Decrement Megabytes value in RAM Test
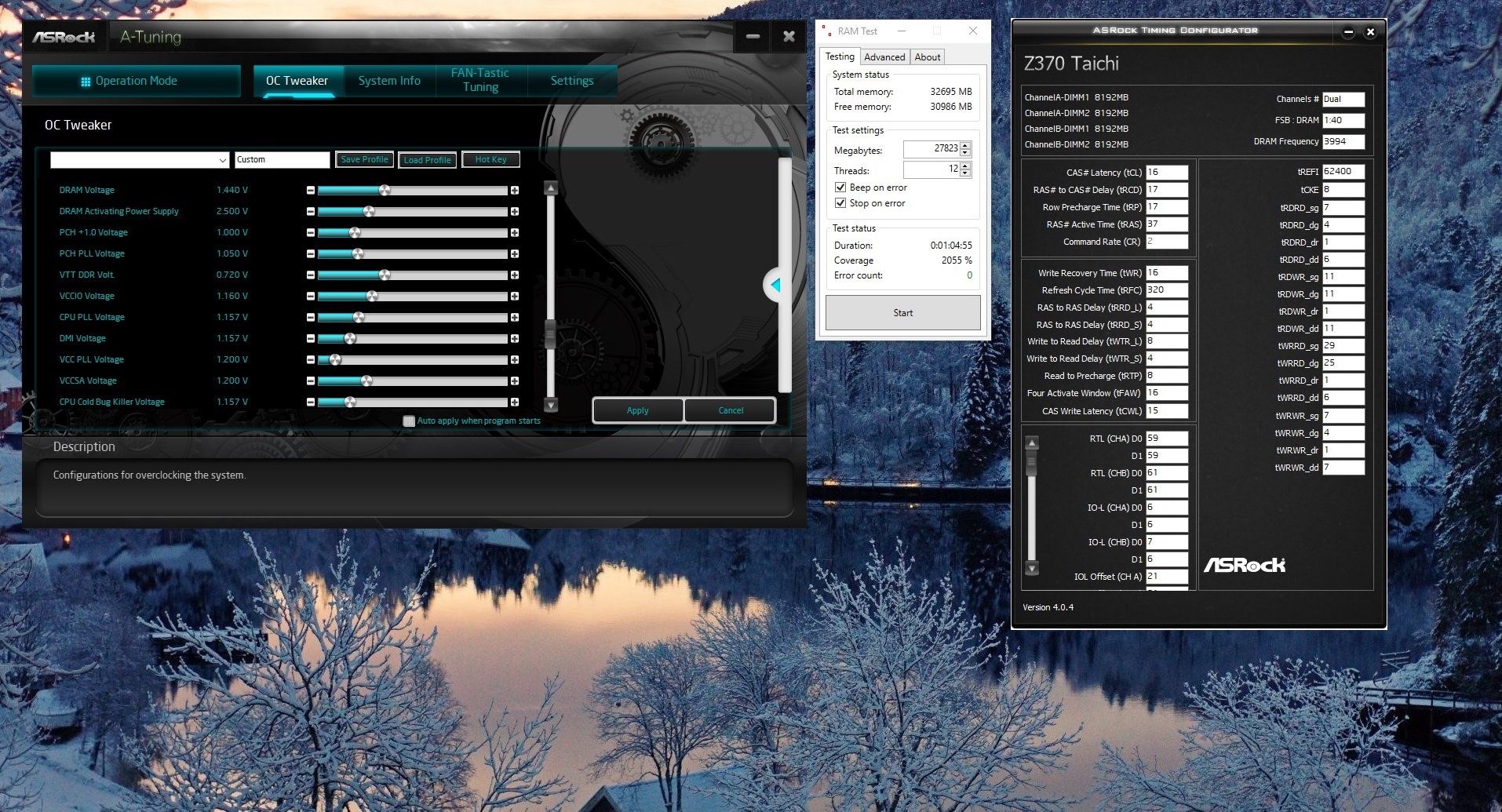This screenshot has width=1502, height=812. [965, 152]
